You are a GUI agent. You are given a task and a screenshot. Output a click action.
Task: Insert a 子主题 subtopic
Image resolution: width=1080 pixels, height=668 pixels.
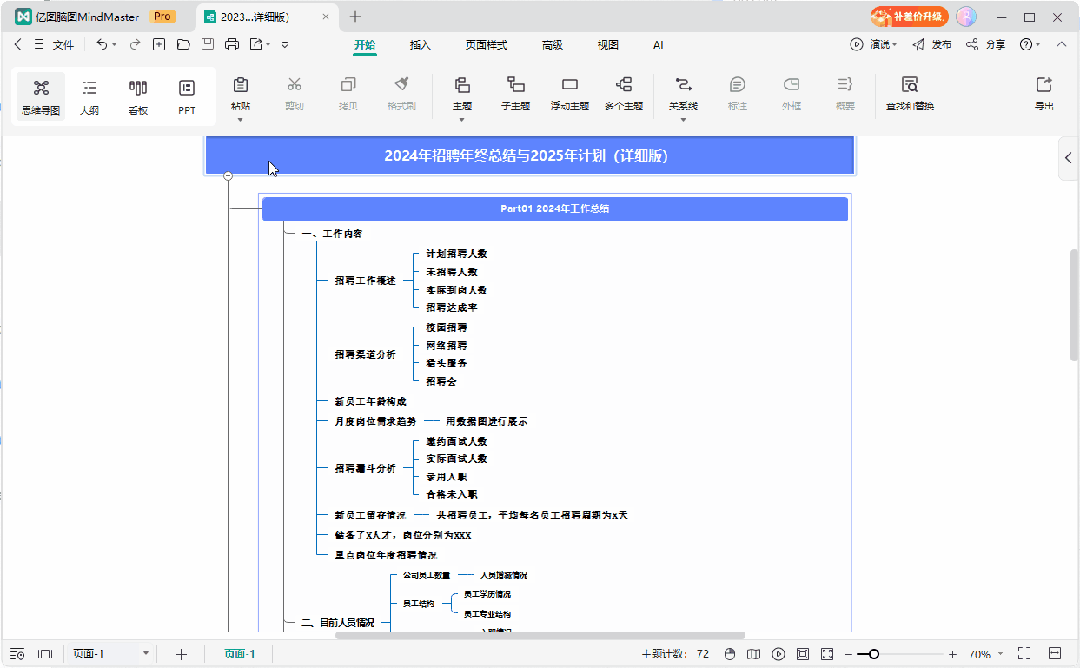(515, 93)
